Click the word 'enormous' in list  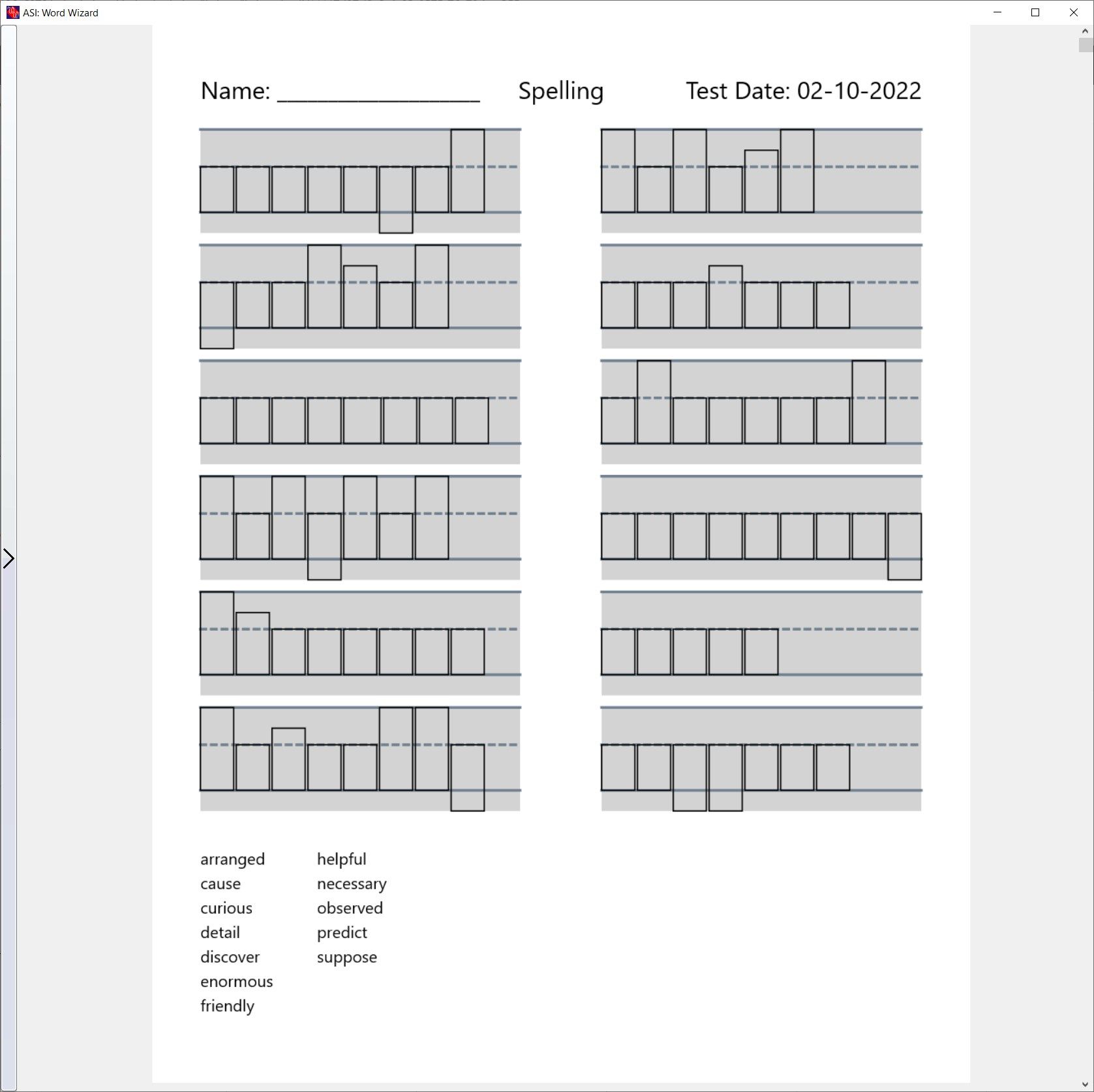coord(237,982)
